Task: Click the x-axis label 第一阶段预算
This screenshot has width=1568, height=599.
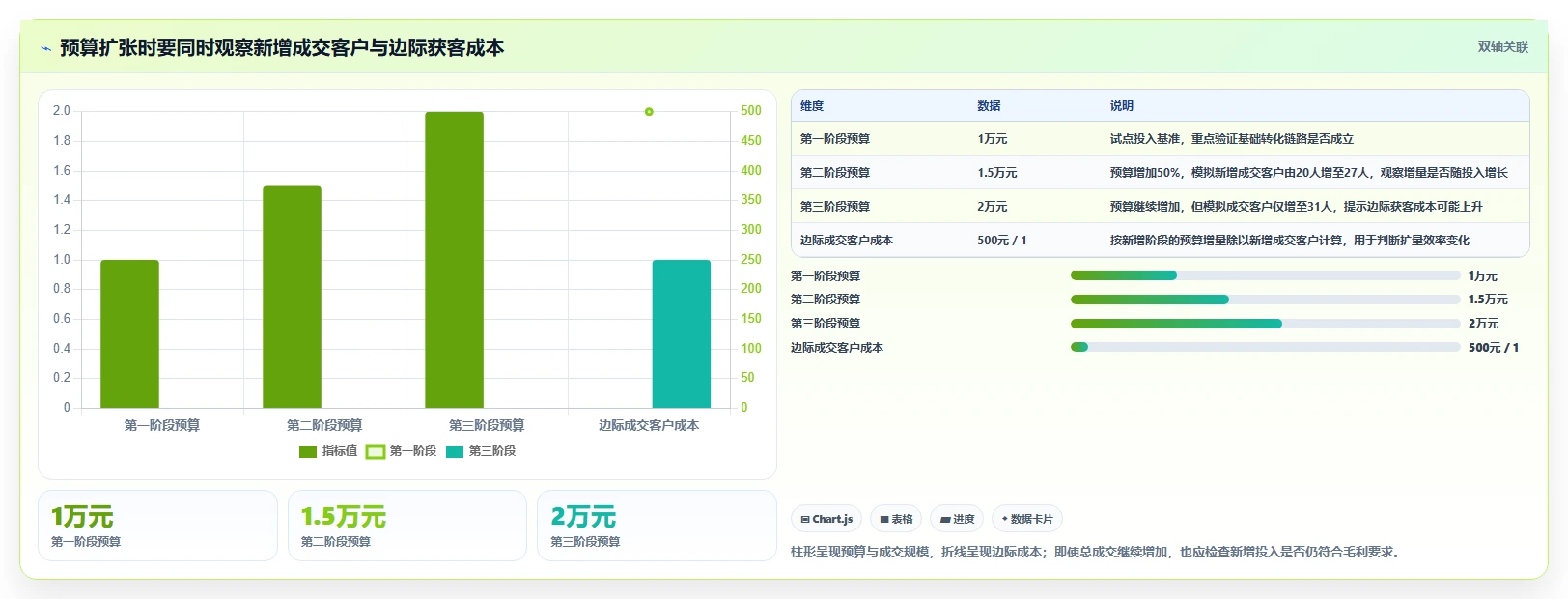Action: tap(162, 425)
